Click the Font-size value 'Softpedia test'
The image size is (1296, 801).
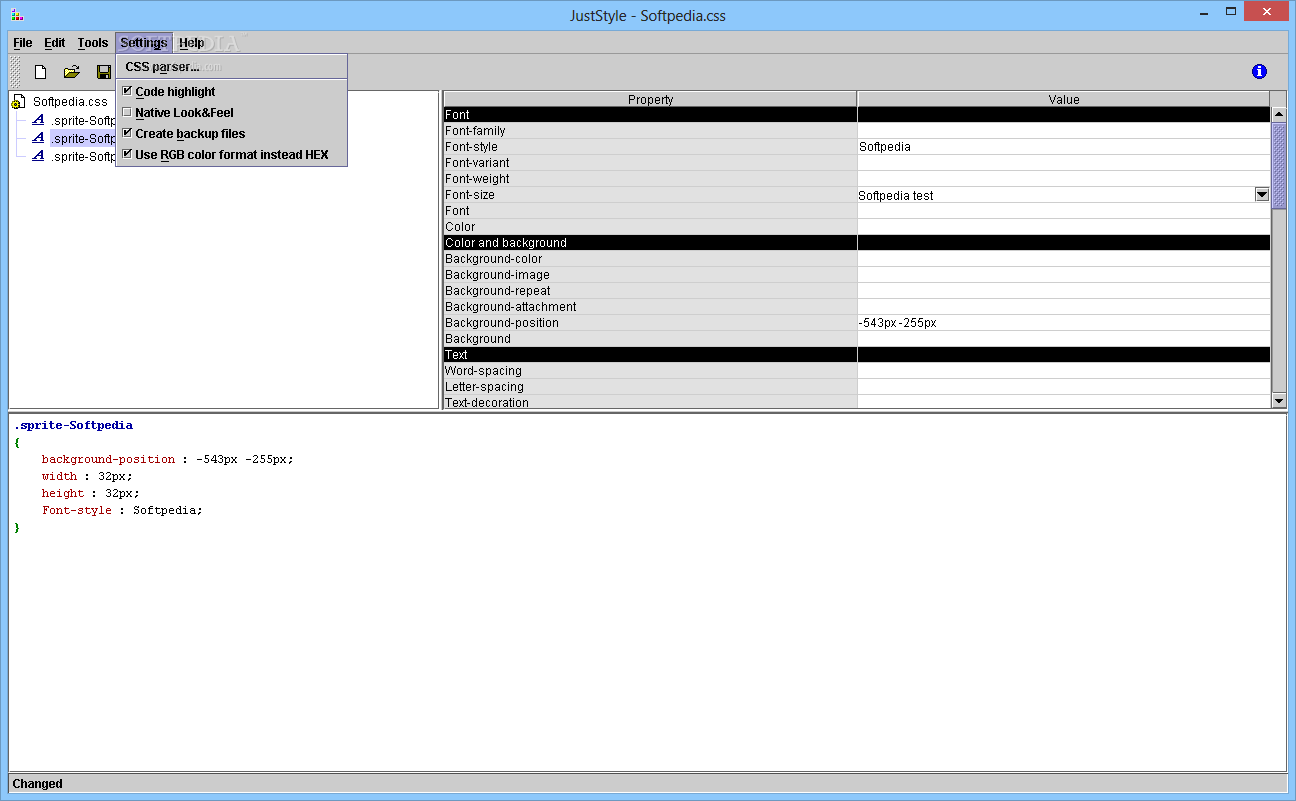click(x=1056, y=195)
